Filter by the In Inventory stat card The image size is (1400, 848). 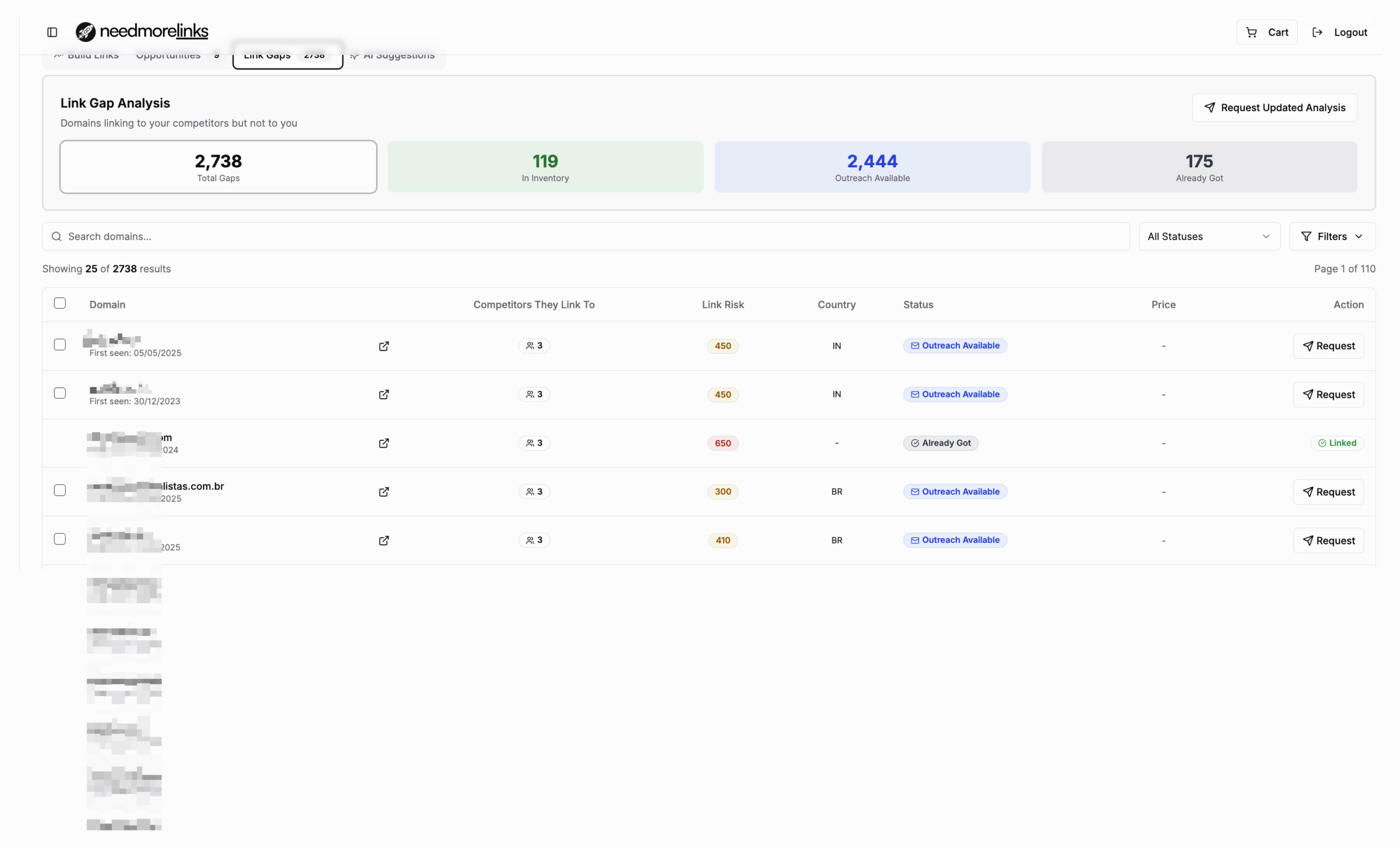(545, 167)
